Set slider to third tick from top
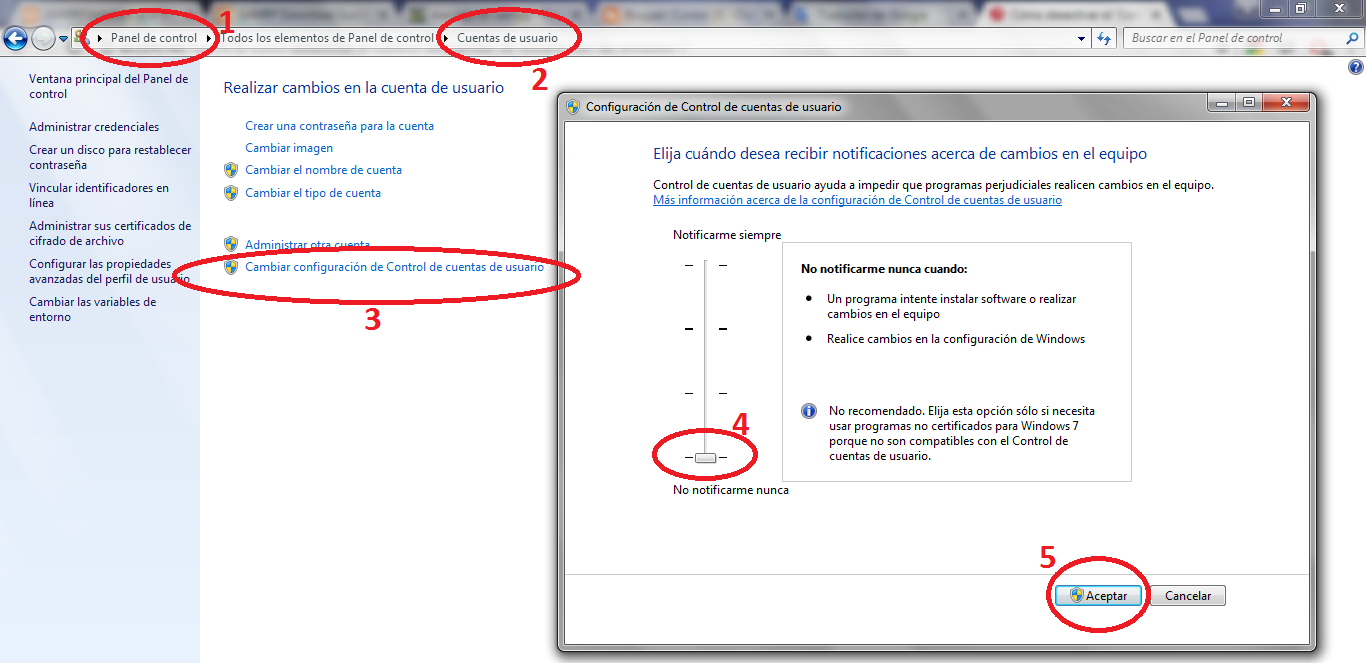Screen dimensions: 1366x663 (x=705, y=393)
